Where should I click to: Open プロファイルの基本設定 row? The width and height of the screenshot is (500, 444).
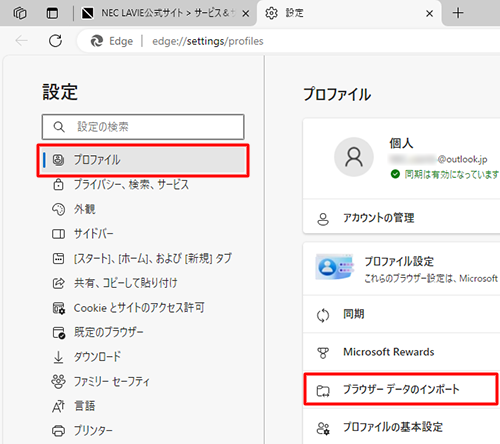coord(401,427)
